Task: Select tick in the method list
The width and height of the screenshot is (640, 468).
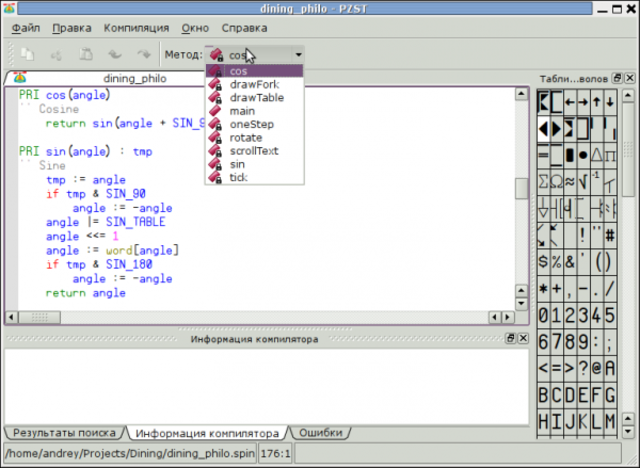Action: [255, 177]
